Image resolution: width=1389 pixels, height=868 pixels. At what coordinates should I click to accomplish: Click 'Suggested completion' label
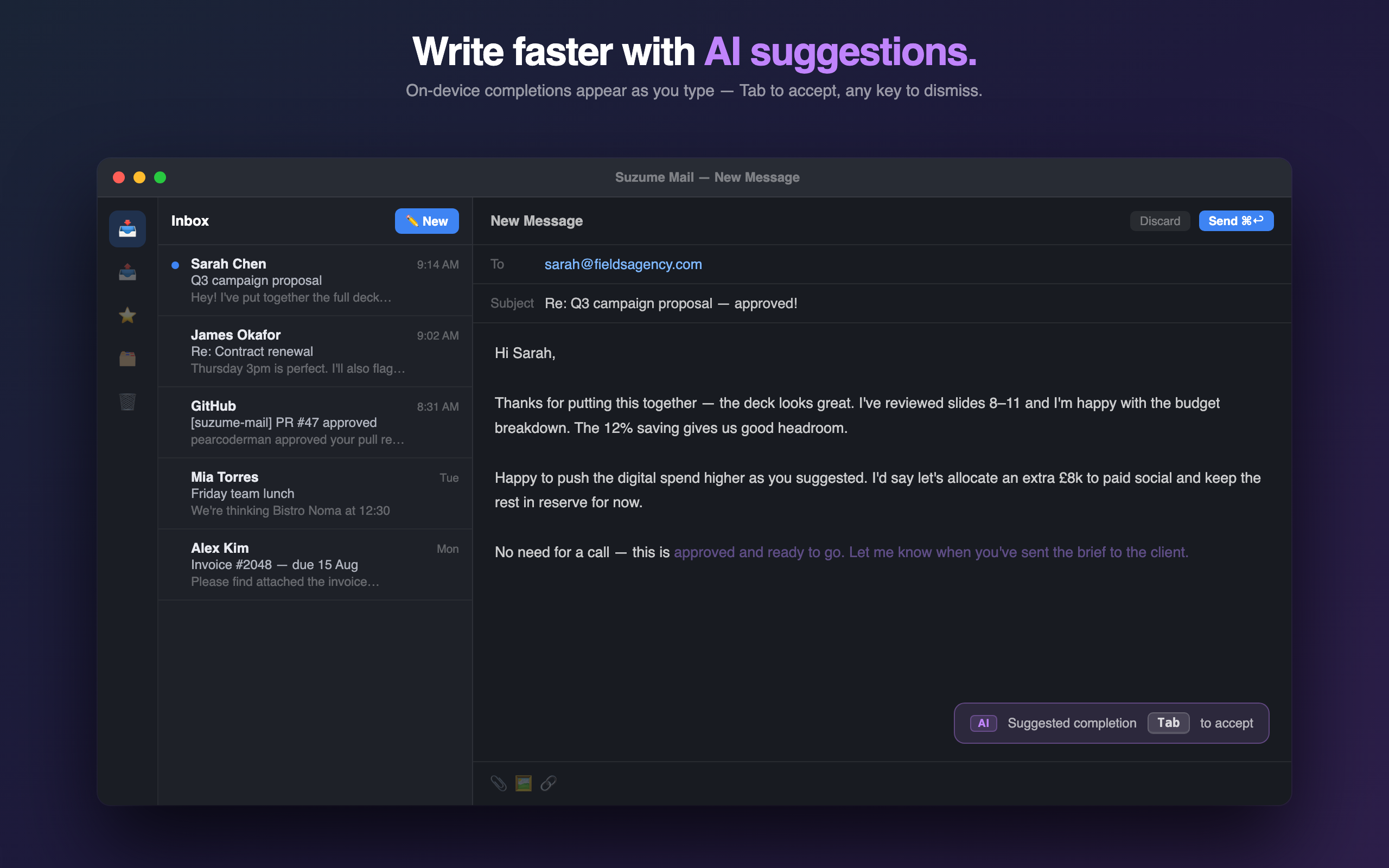1072,723
